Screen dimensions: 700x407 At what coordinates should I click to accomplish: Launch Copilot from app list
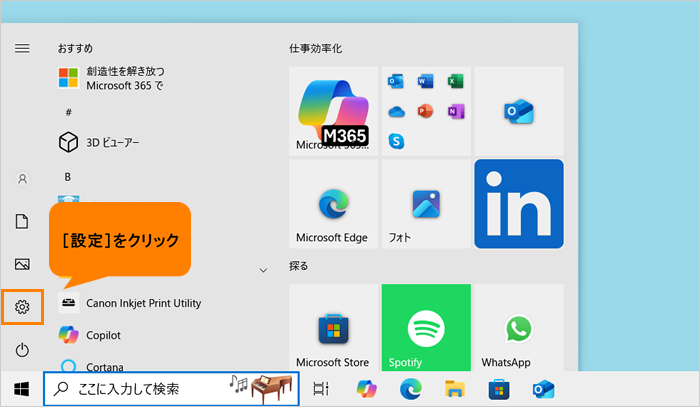90,335
